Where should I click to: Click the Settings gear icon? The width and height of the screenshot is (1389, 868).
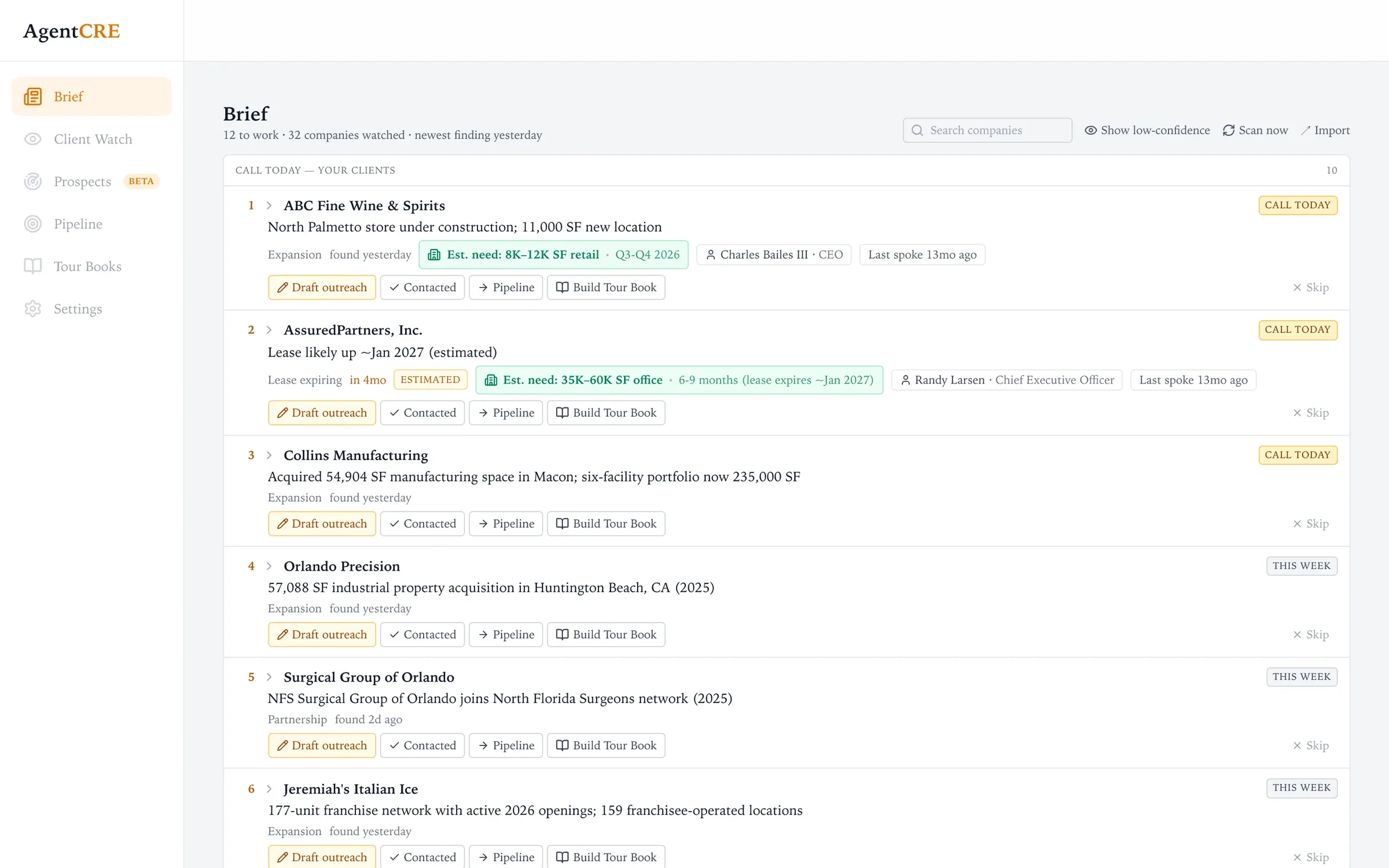click(x=33, y=308)
